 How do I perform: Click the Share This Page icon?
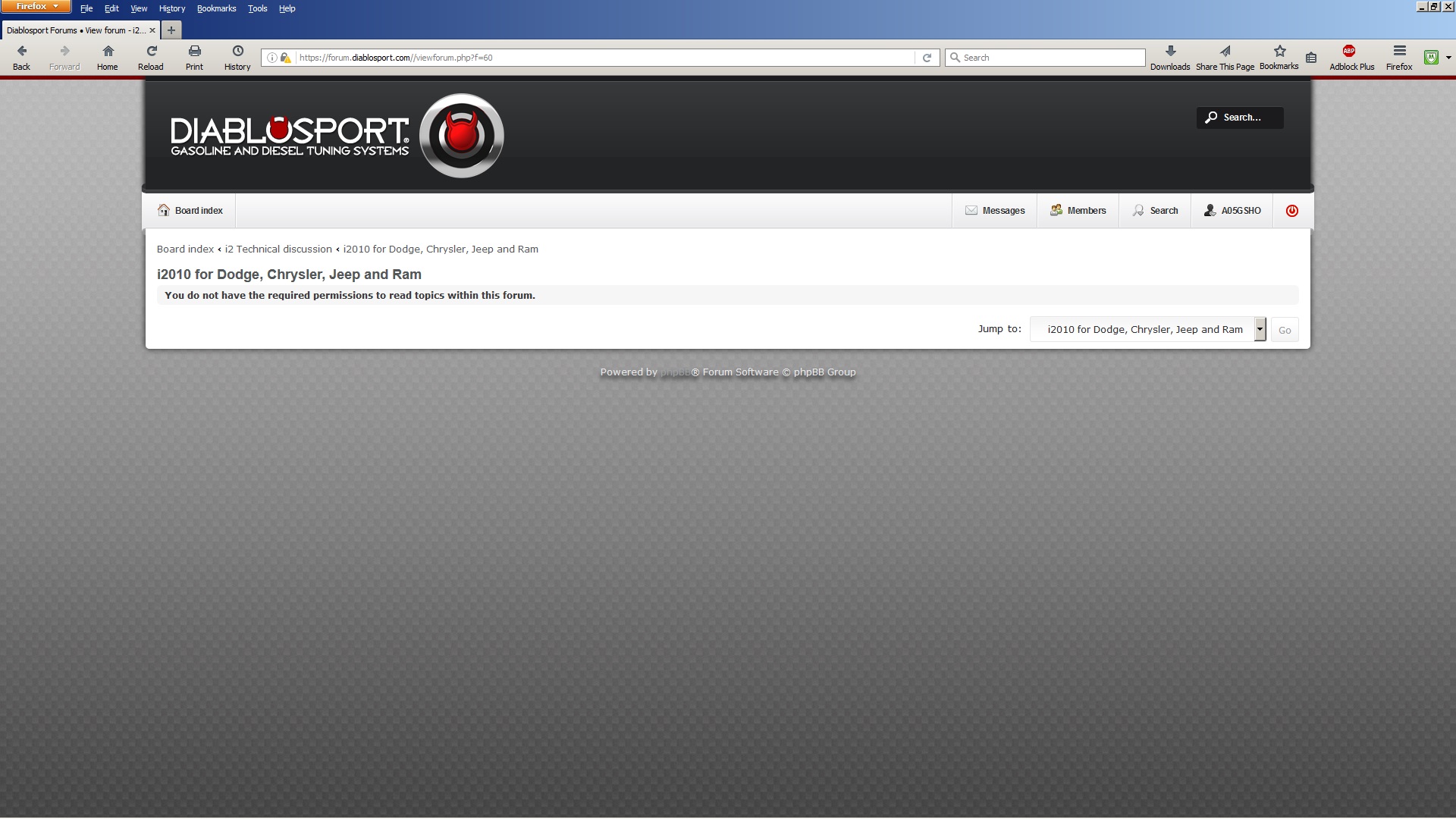[x=1225, y=57]
